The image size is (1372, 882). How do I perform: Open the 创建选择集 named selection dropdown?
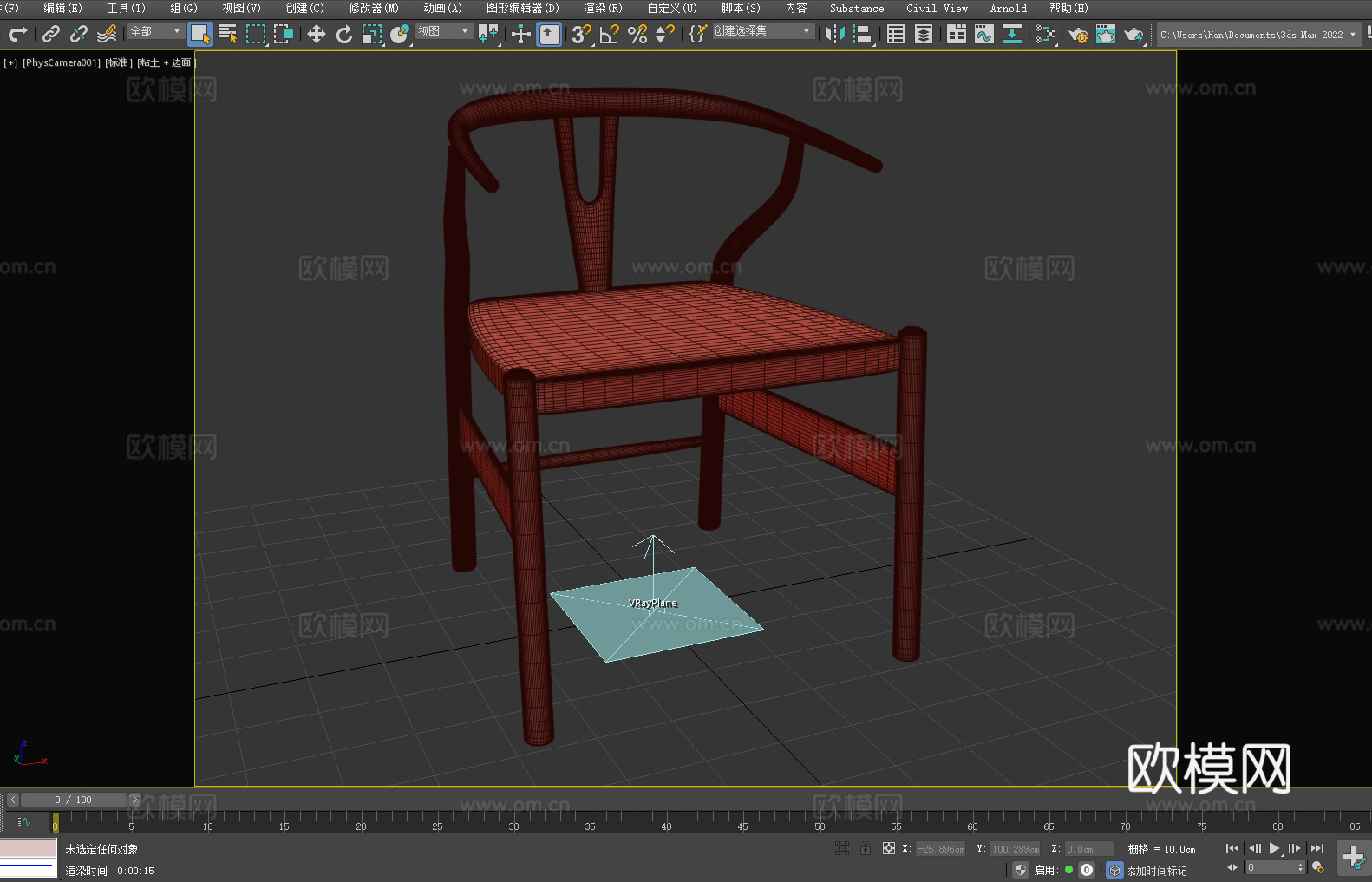763,31
